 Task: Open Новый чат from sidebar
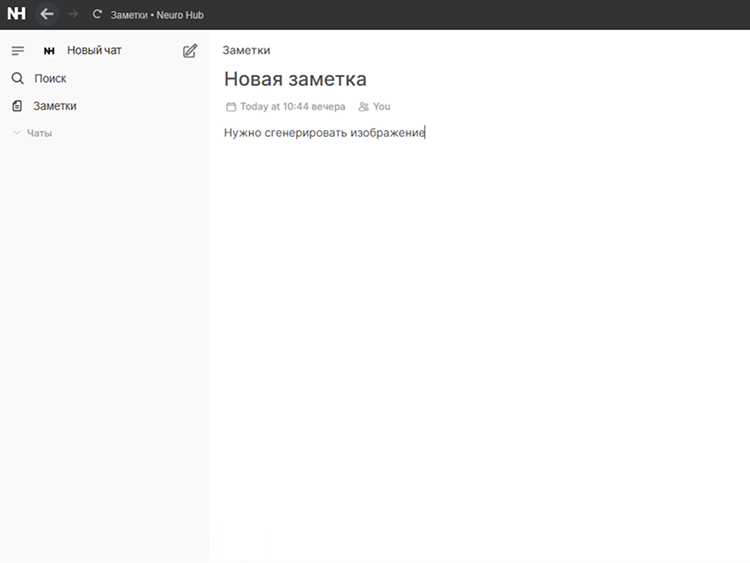[94, 50]
